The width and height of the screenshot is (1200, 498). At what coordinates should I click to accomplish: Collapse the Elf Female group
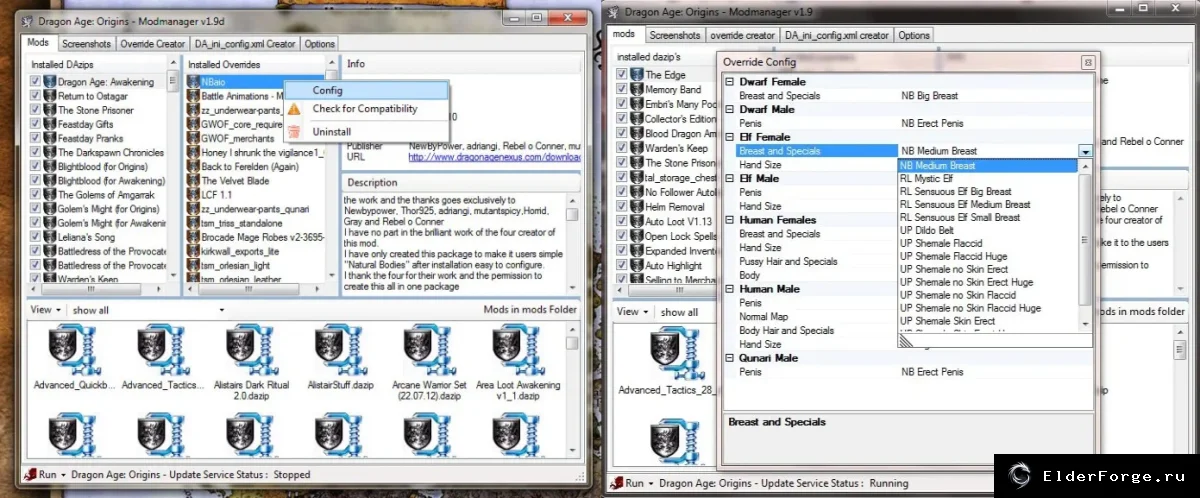[x=729, y=137]
